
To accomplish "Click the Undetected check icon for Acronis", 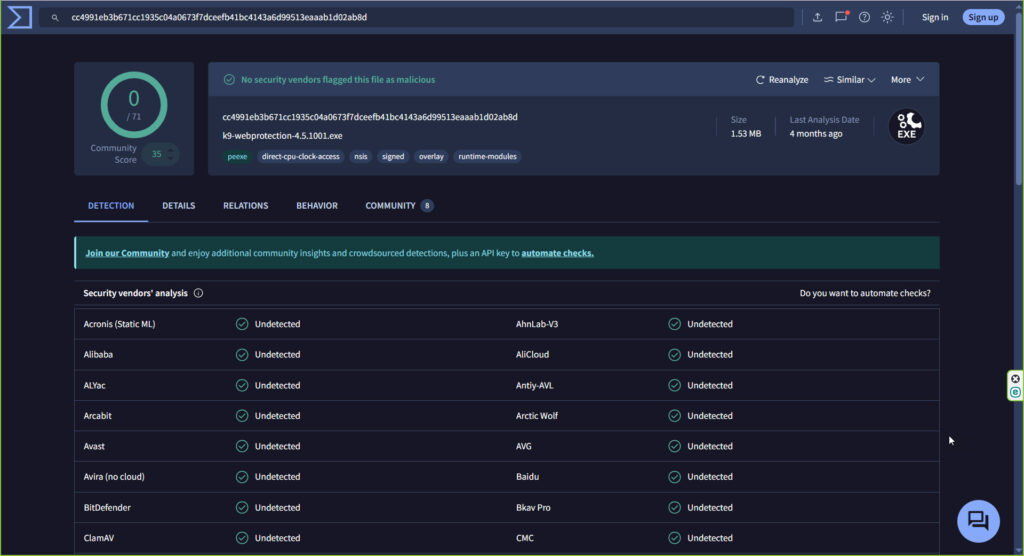I will pyautogui.click(x=242, y=324).
